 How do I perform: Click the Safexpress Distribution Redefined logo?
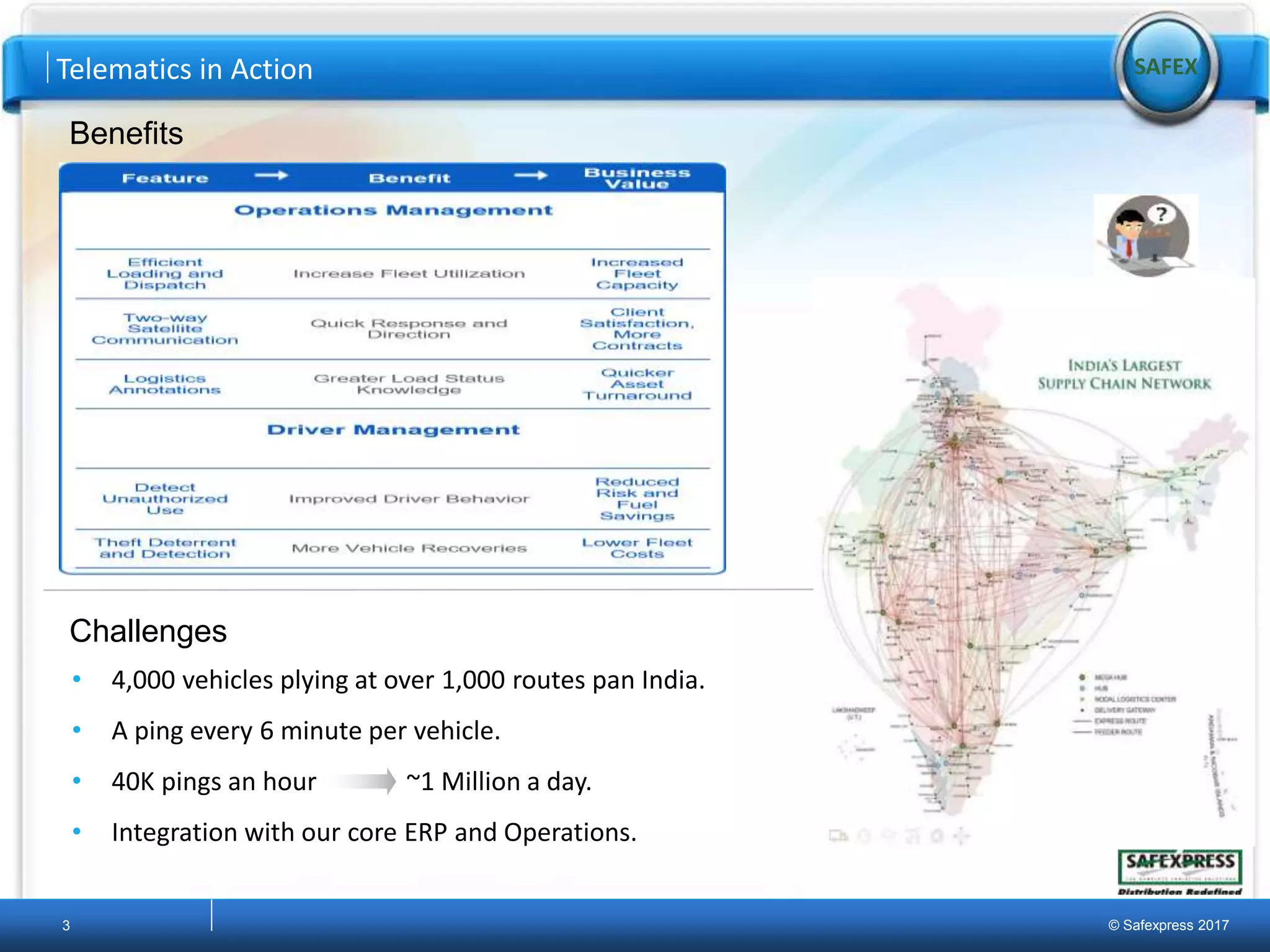tap(1179, 871)
